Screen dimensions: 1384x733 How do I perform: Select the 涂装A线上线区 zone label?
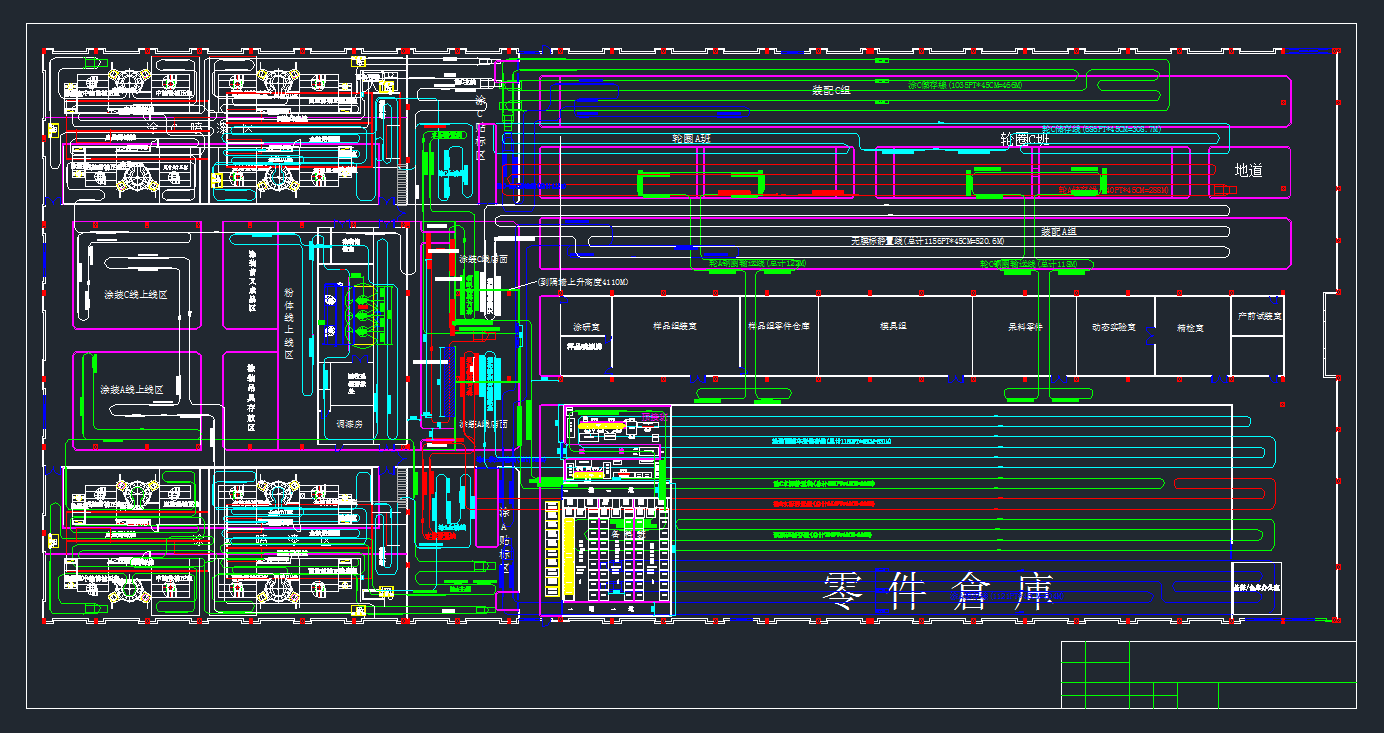click(x=131, y=390)
